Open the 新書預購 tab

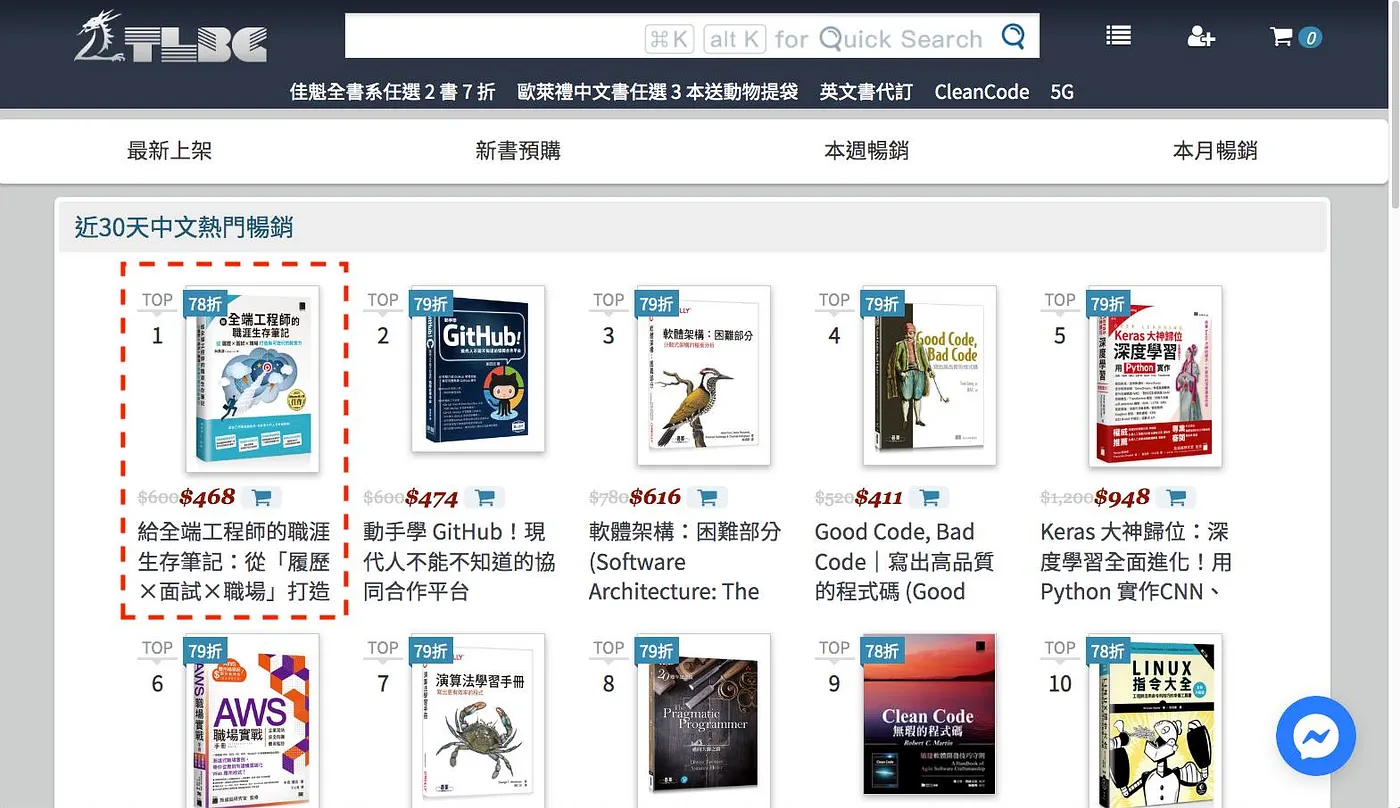[518, 151]
